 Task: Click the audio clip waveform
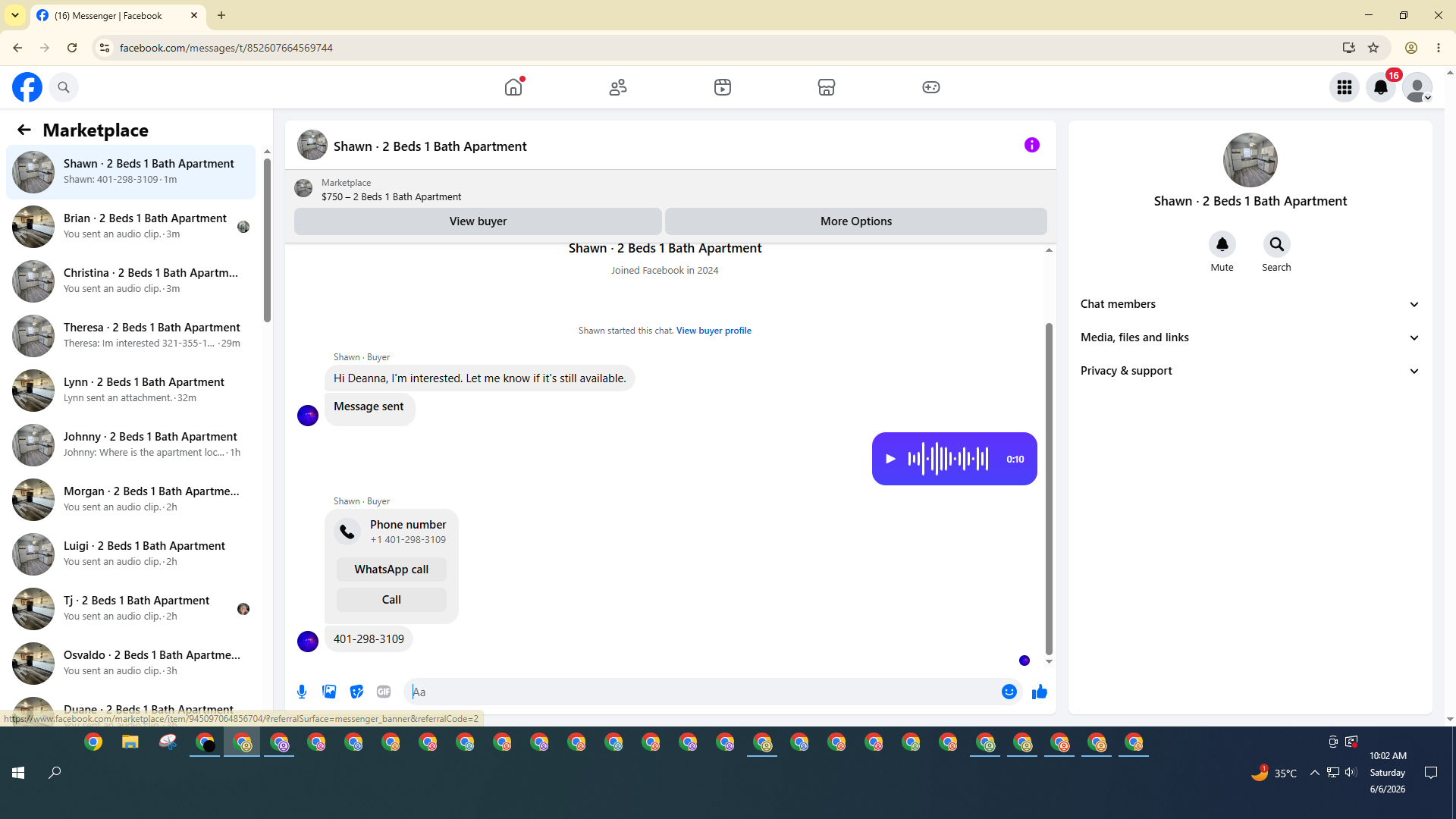coord(948,459)
